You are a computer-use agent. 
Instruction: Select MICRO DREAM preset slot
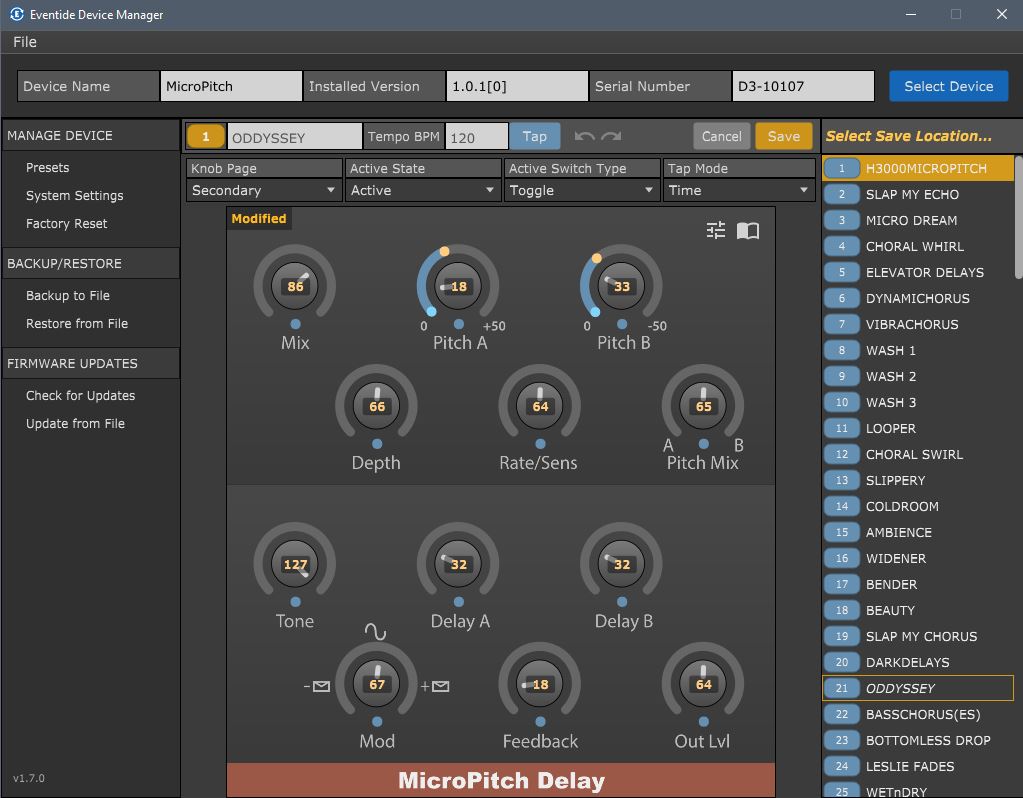click(x=919, y=220)
